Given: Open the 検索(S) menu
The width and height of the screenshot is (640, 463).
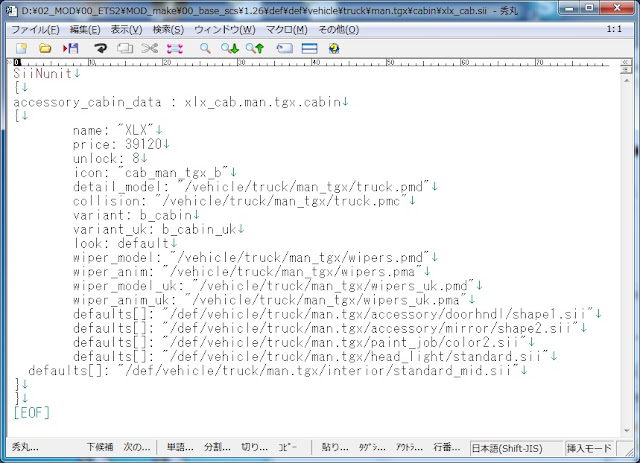Looking at the screenshot, I should point(168,29).
